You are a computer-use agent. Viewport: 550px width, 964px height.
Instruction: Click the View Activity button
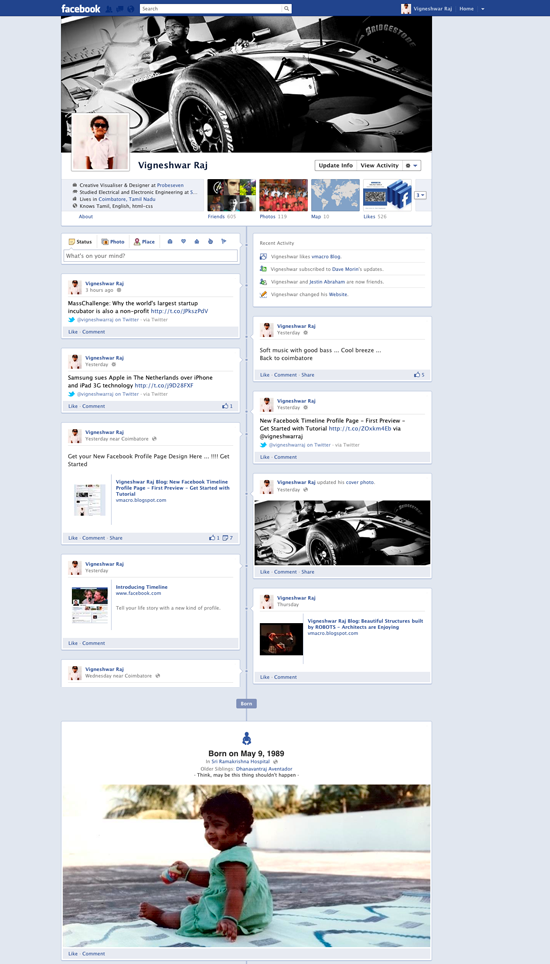point(379,165)
